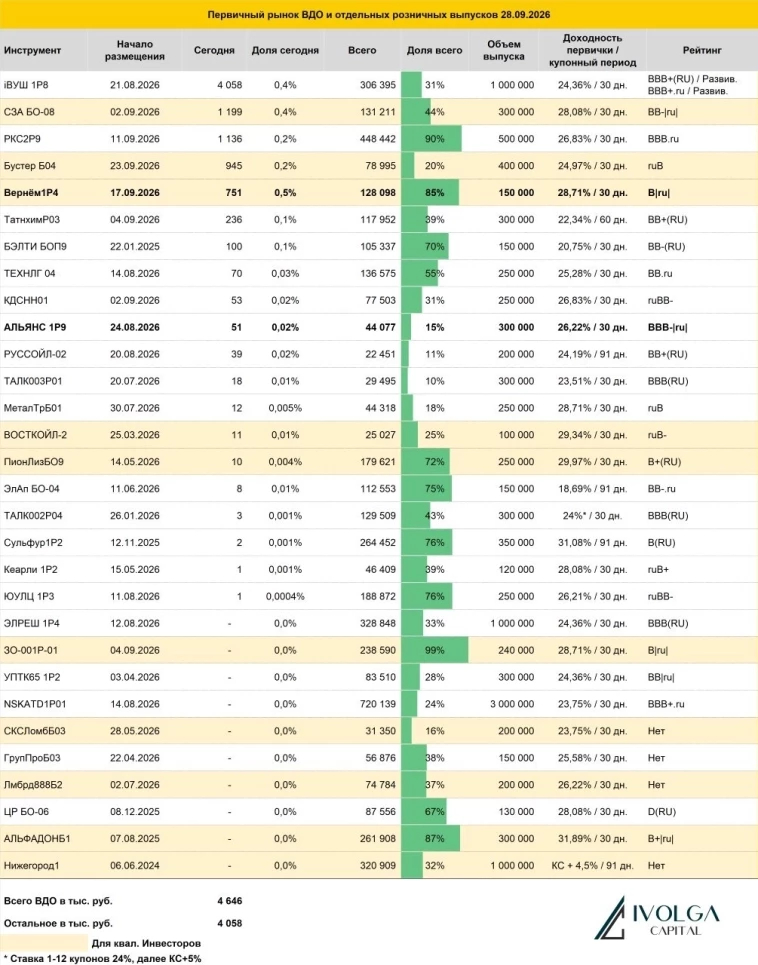Click the 99% progress bar for ЗО-001Р-01
Viewport: 758px width, 965px height.
point(434,651)
